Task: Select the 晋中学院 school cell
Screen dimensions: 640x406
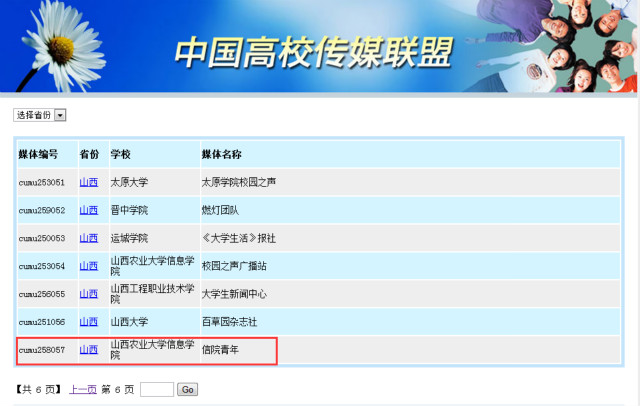Action: click(x=129, y=210)
